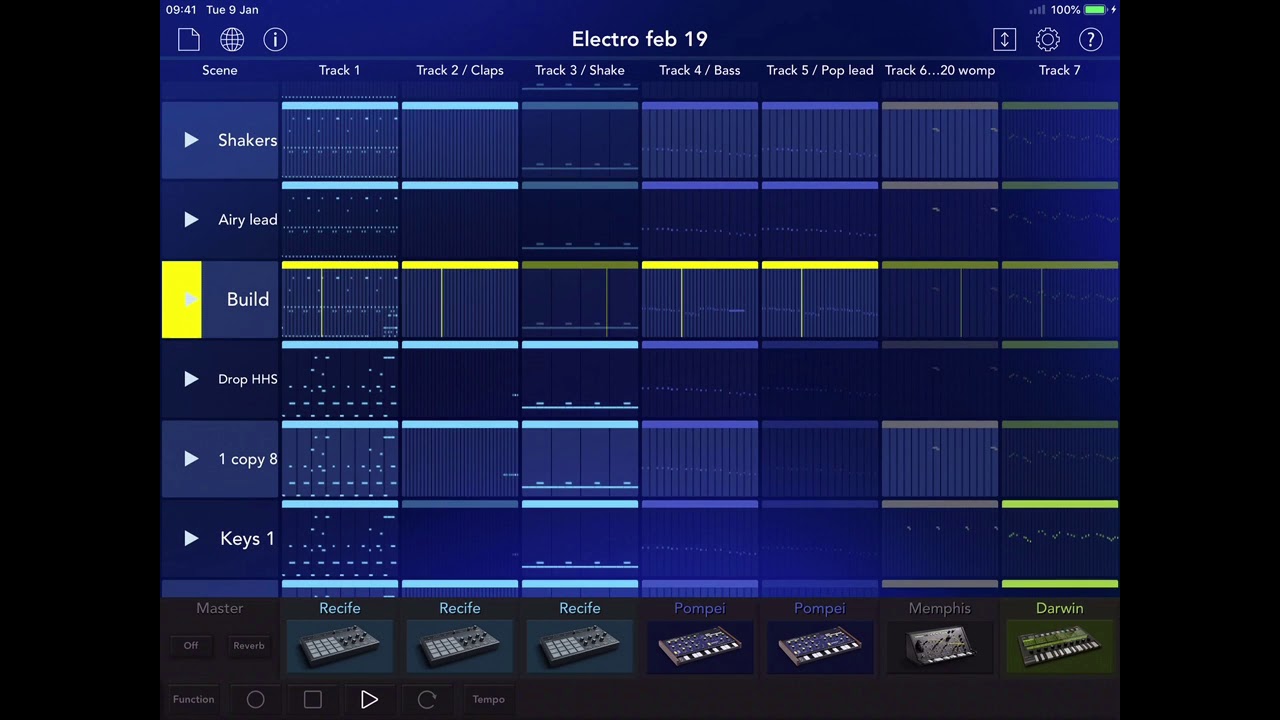Tap the status bar time 09:41
Image resolution: width=1280 pixels, height=720 pixels.
(x=181, y=10)
